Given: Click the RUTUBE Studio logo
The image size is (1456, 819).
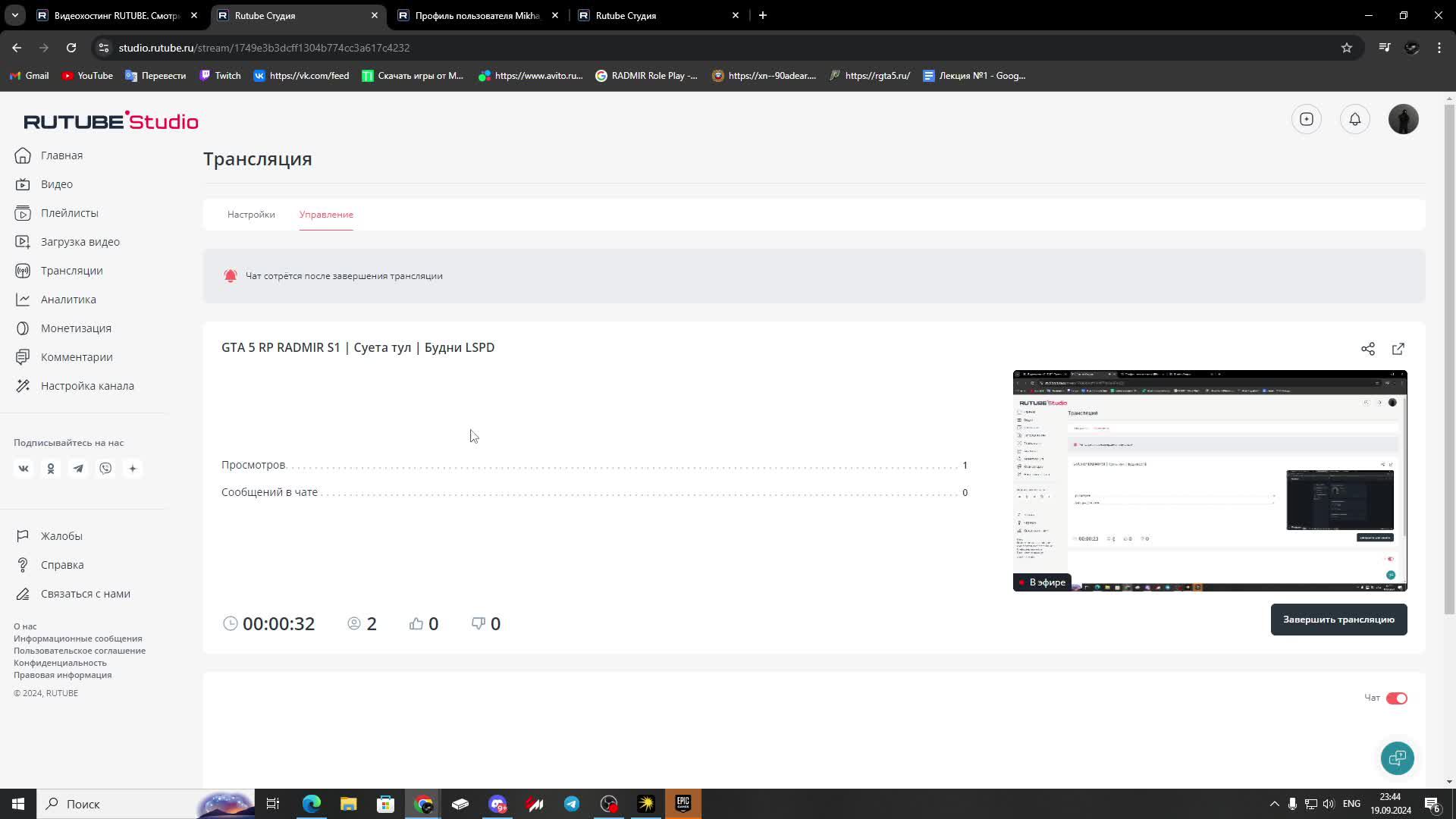Looking at the screenshot, I should click(x=111, y=121).
